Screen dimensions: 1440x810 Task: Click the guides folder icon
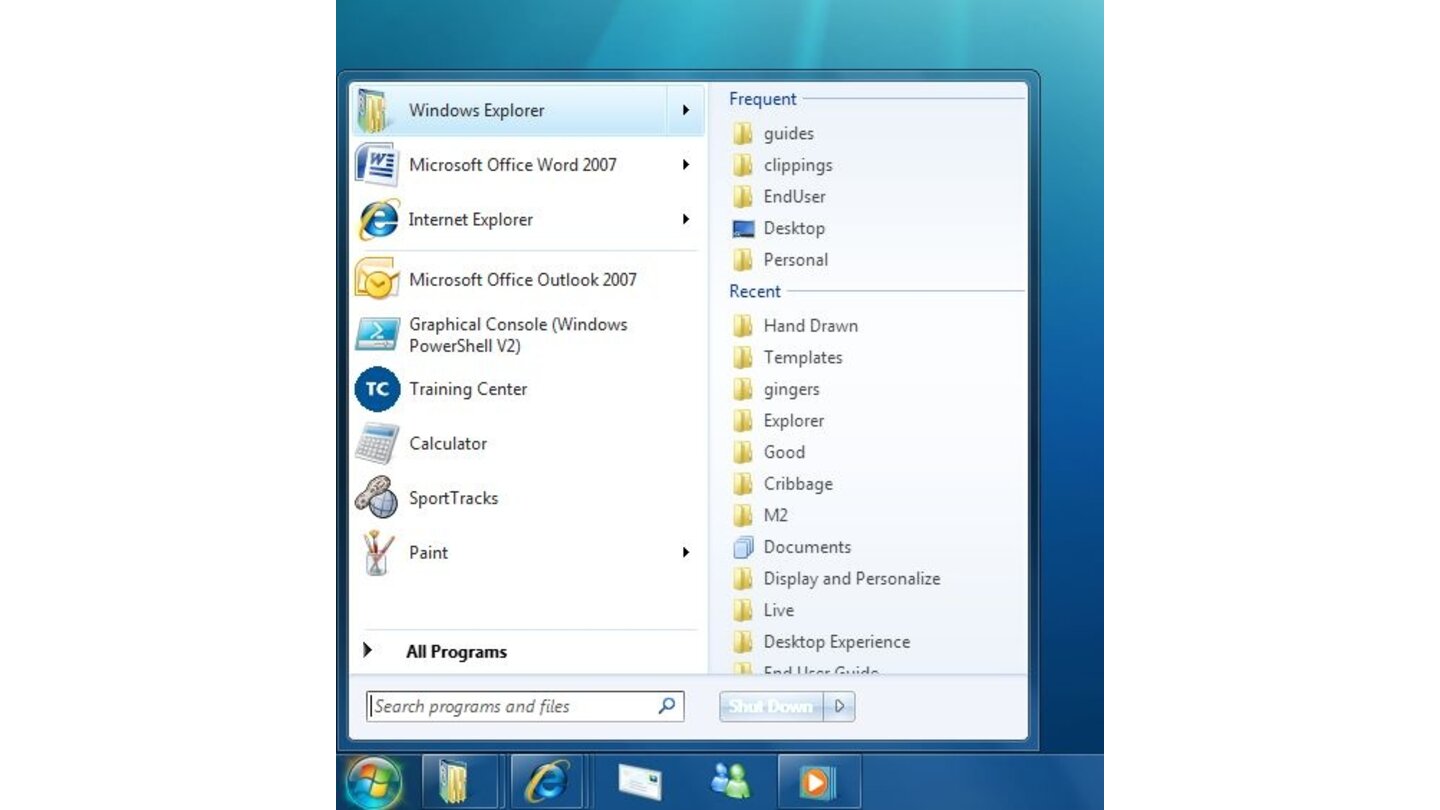click(743, 133)
